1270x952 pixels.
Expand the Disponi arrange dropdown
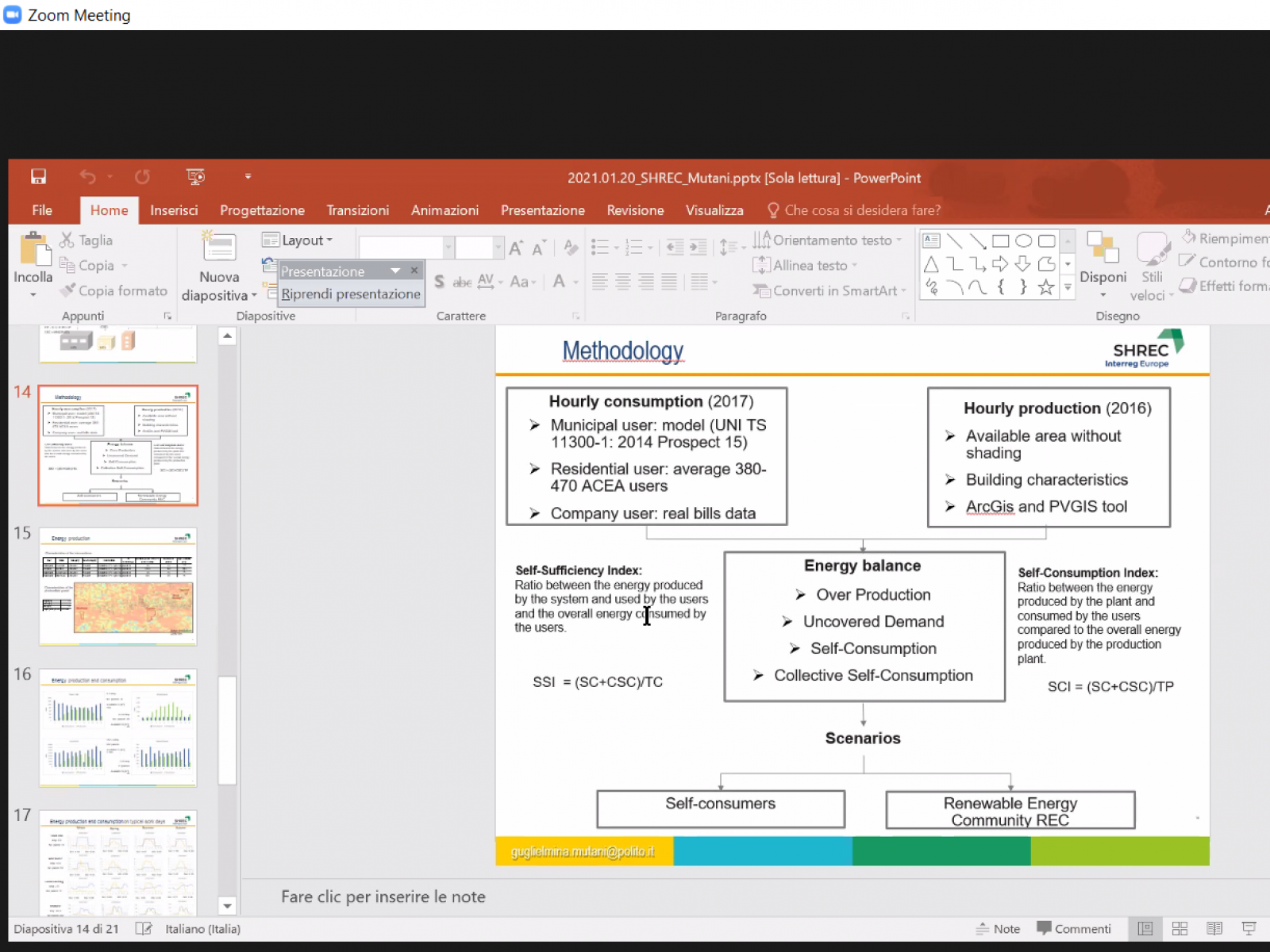[x=1103, y=262]
